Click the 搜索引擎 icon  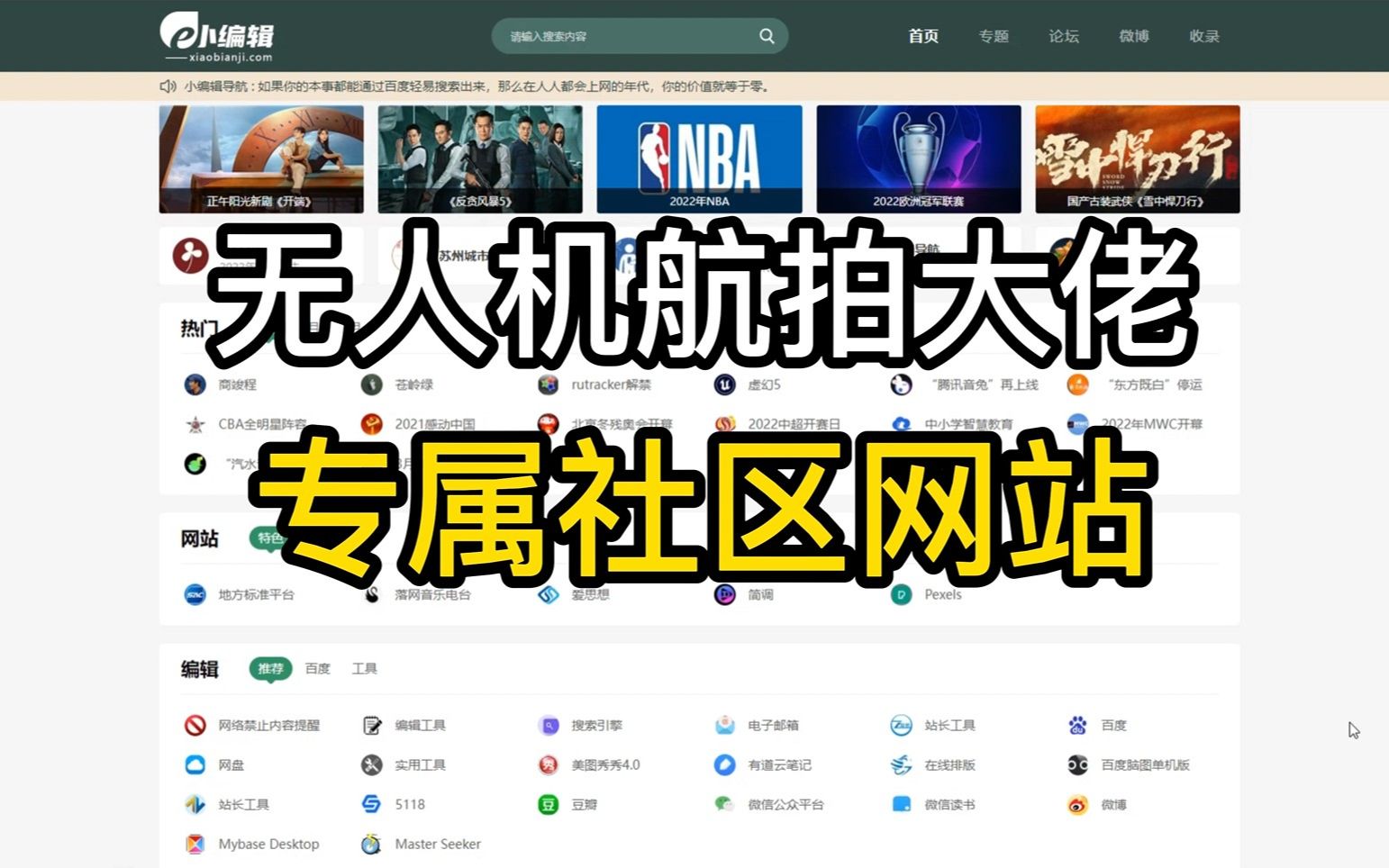click(549, 725)
